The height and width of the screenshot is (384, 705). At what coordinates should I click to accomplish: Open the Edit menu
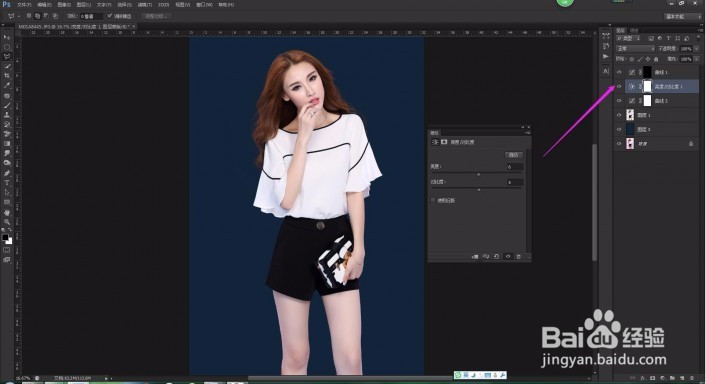pos(45,5)
